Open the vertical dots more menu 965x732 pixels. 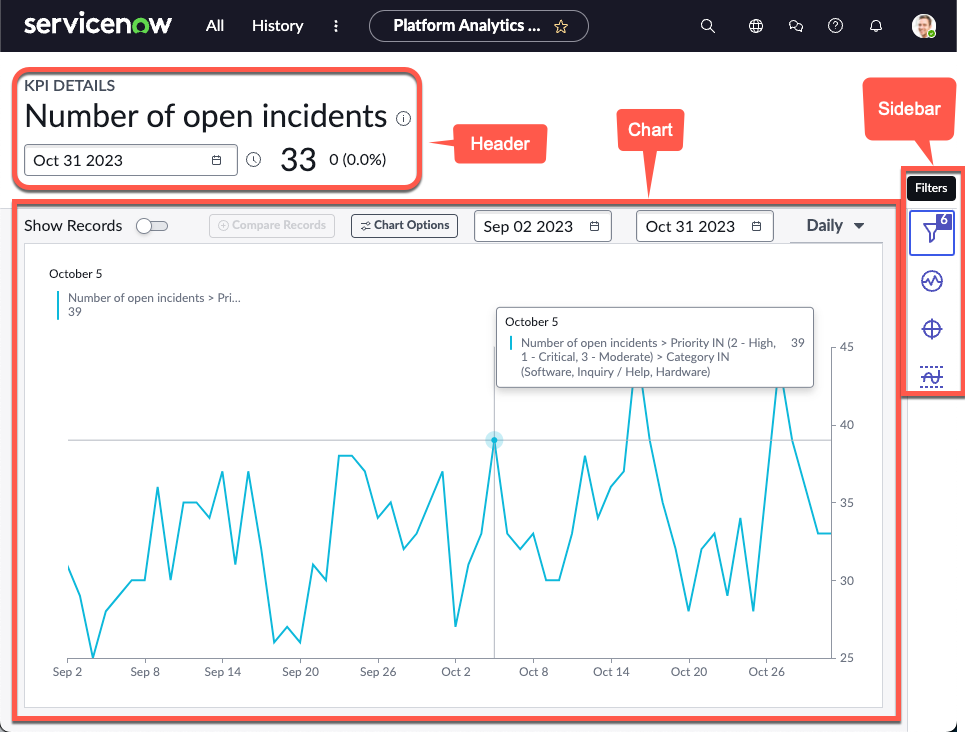[x=335, y=26]
